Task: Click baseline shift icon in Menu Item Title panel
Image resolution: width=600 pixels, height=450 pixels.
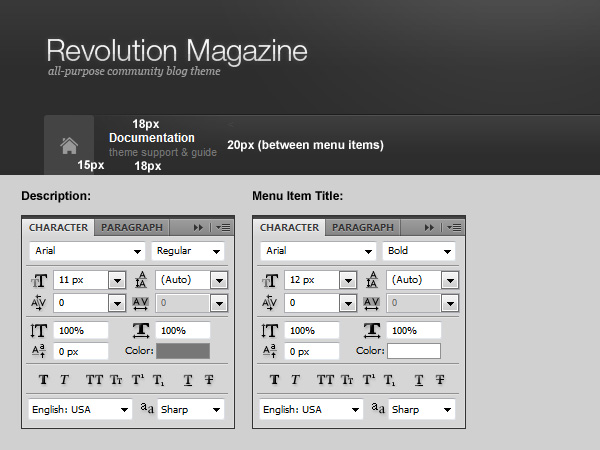Action: coord(270,351)
